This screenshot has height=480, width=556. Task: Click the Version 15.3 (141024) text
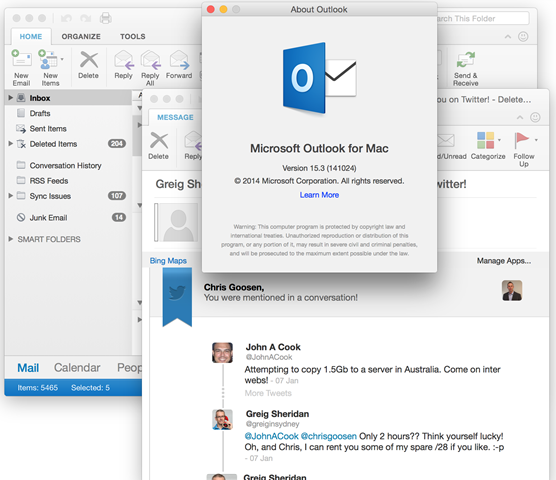click(319, 168)
